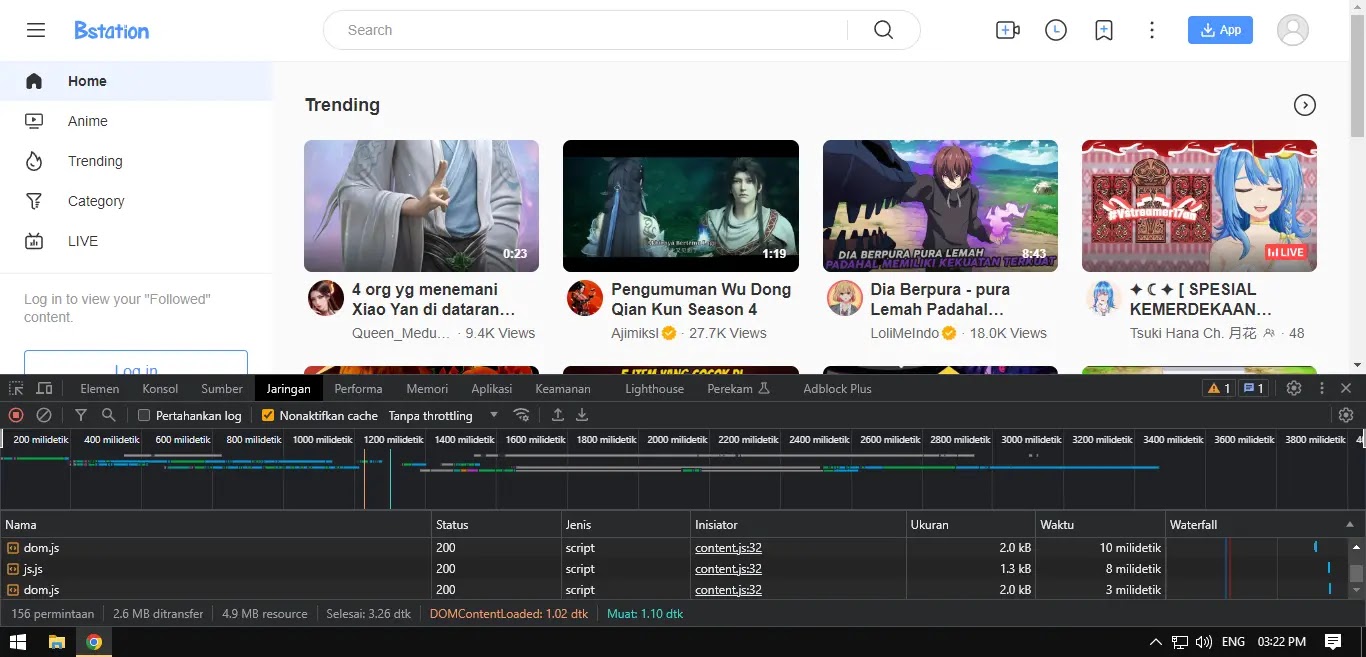
Task: Select Home in the sidebar
Action: coord(136,81)
